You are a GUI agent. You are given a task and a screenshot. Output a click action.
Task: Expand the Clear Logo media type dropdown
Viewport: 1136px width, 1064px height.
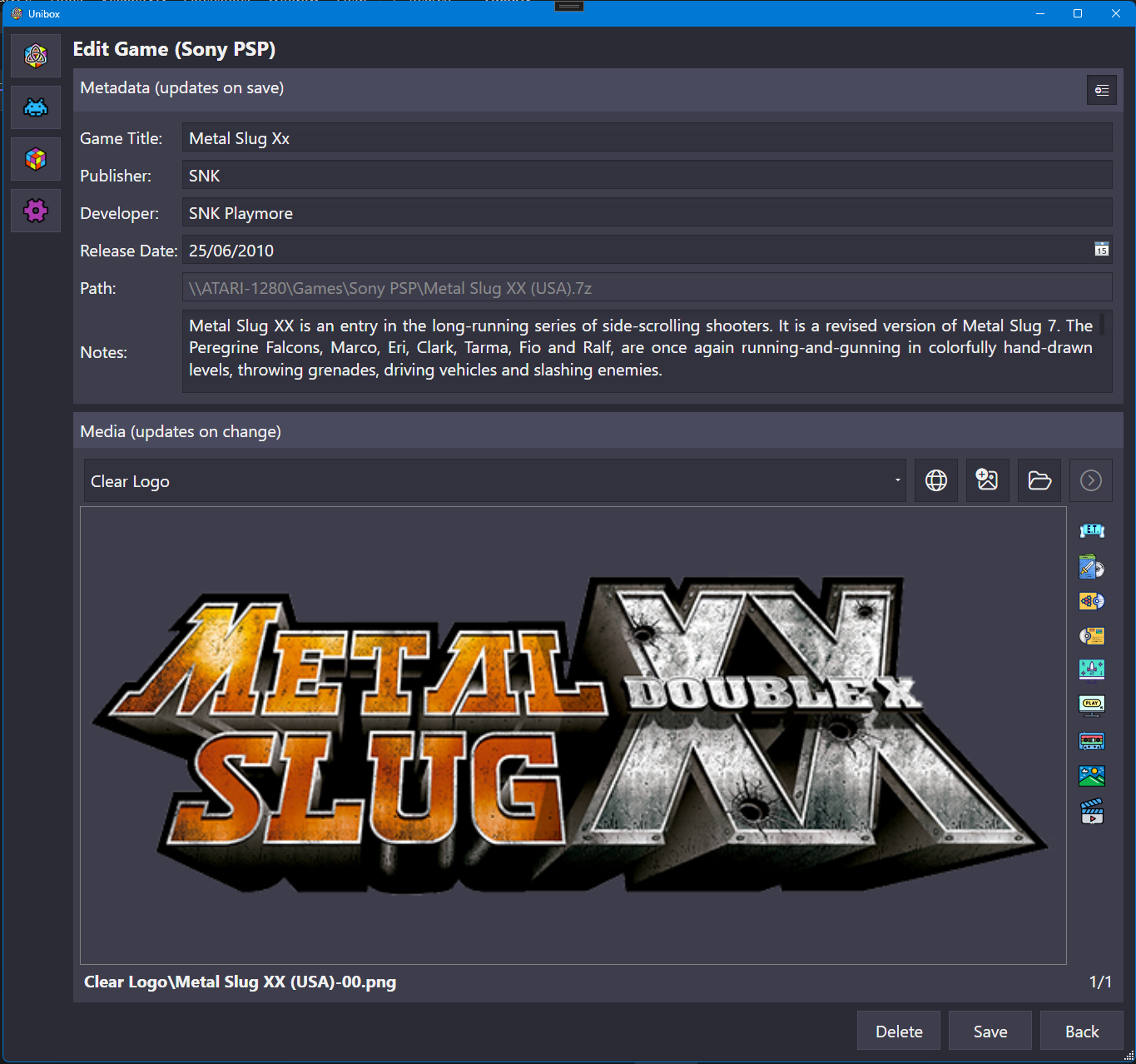[495, 481]
